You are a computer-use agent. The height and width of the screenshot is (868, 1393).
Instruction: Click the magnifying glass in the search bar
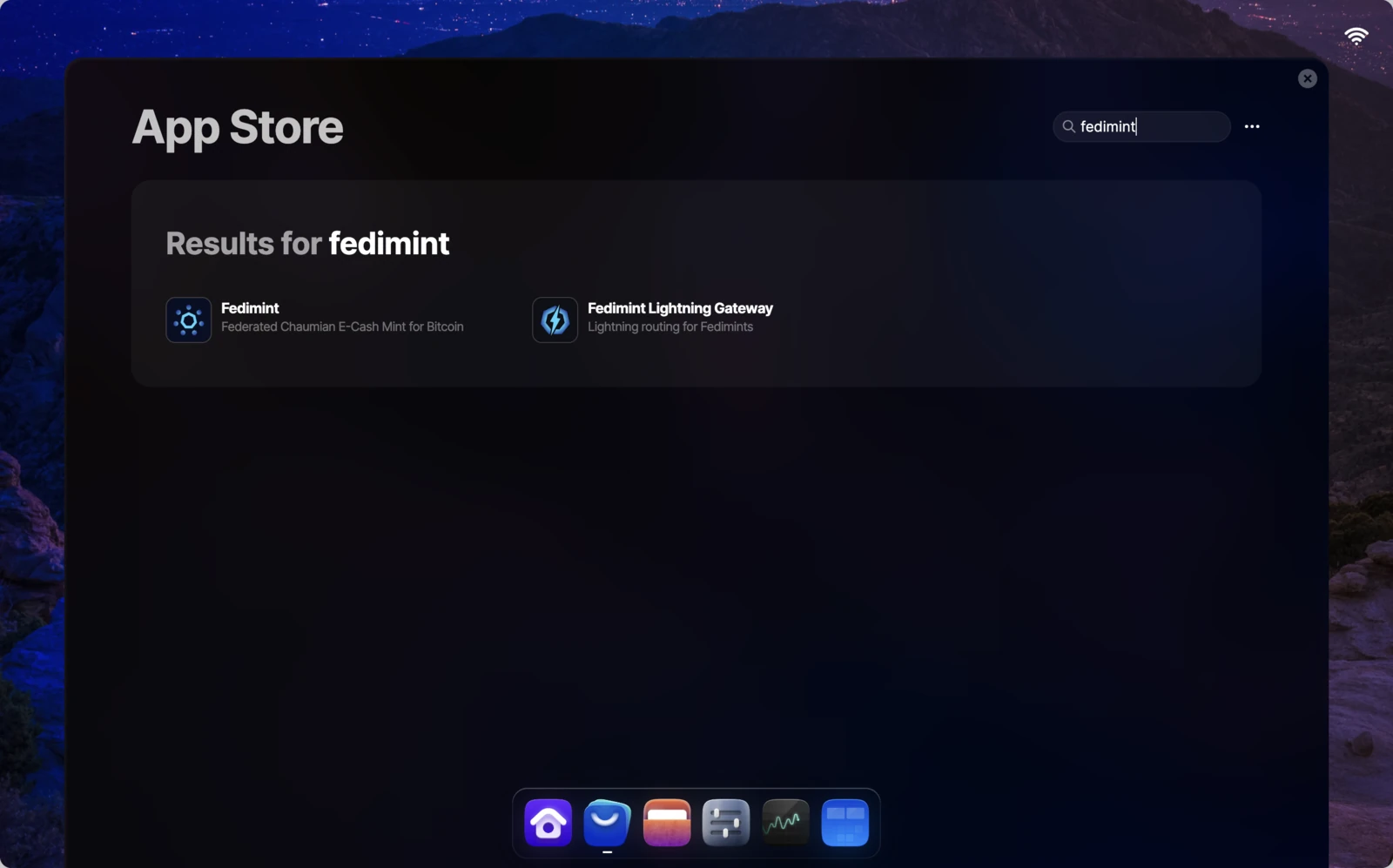tap(1069, 127)
